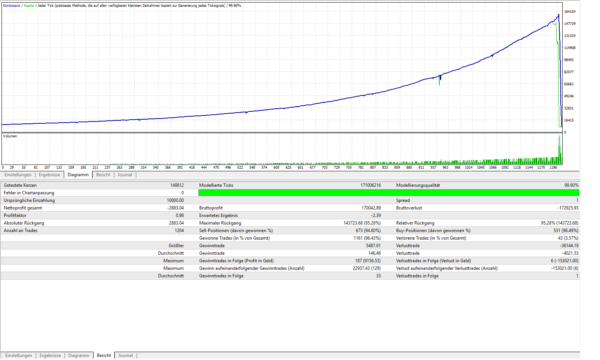Viewport: 600px width, 360px height.
Task: Select the active Bericht tab below the report
Action: 104,355
